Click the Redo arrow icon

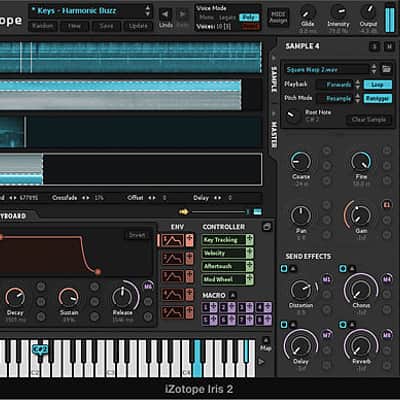point(182,15)
